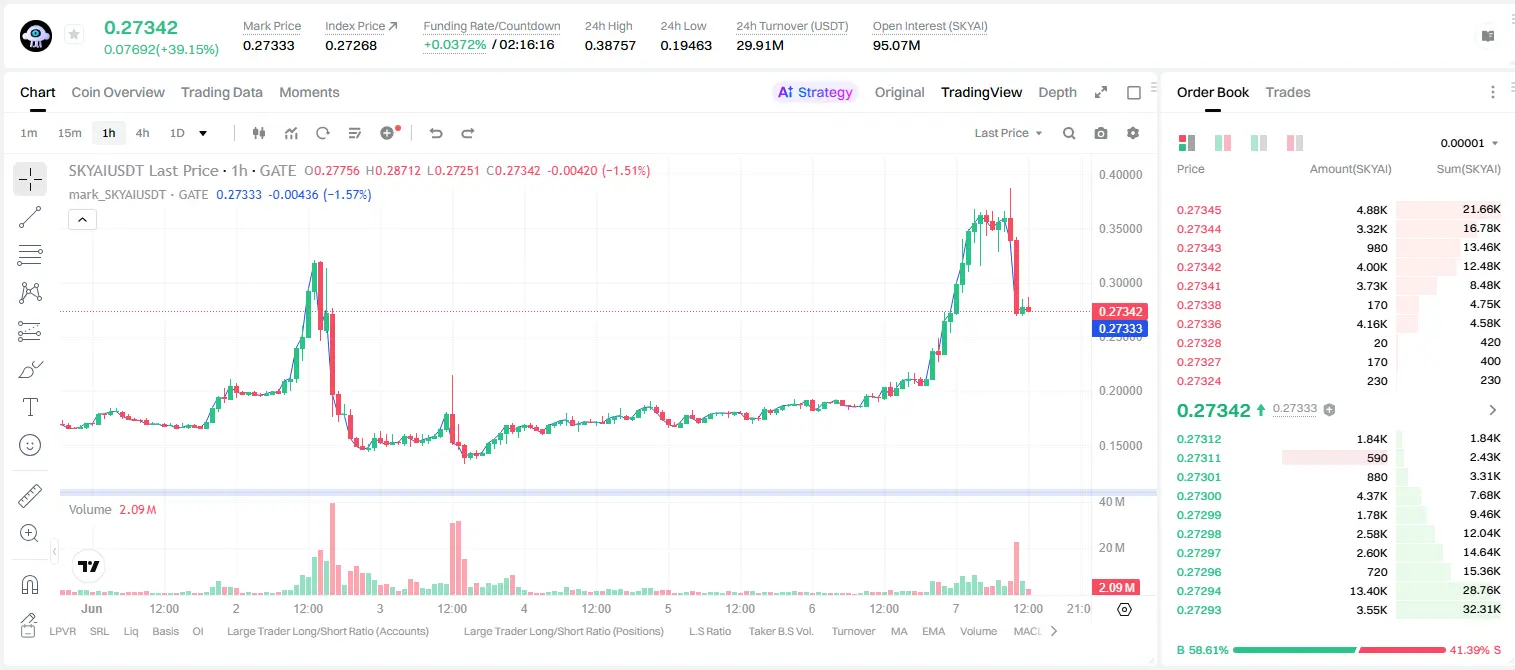Open the Moments tab
Screen dimensions: 1515x670
point(309,92)
